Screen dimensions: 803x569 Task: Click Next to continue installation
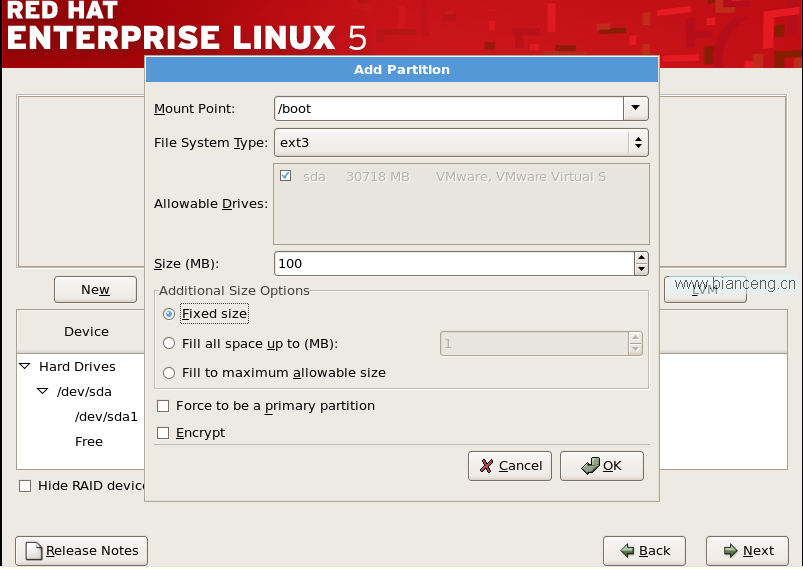coord(747,551)
